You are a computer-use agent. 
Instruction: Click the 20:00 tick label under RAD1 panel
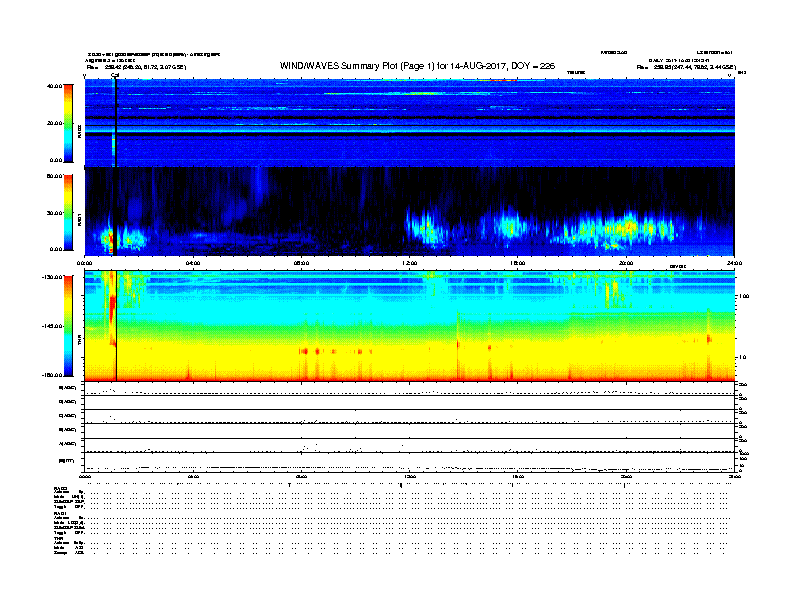coord(626,263)
